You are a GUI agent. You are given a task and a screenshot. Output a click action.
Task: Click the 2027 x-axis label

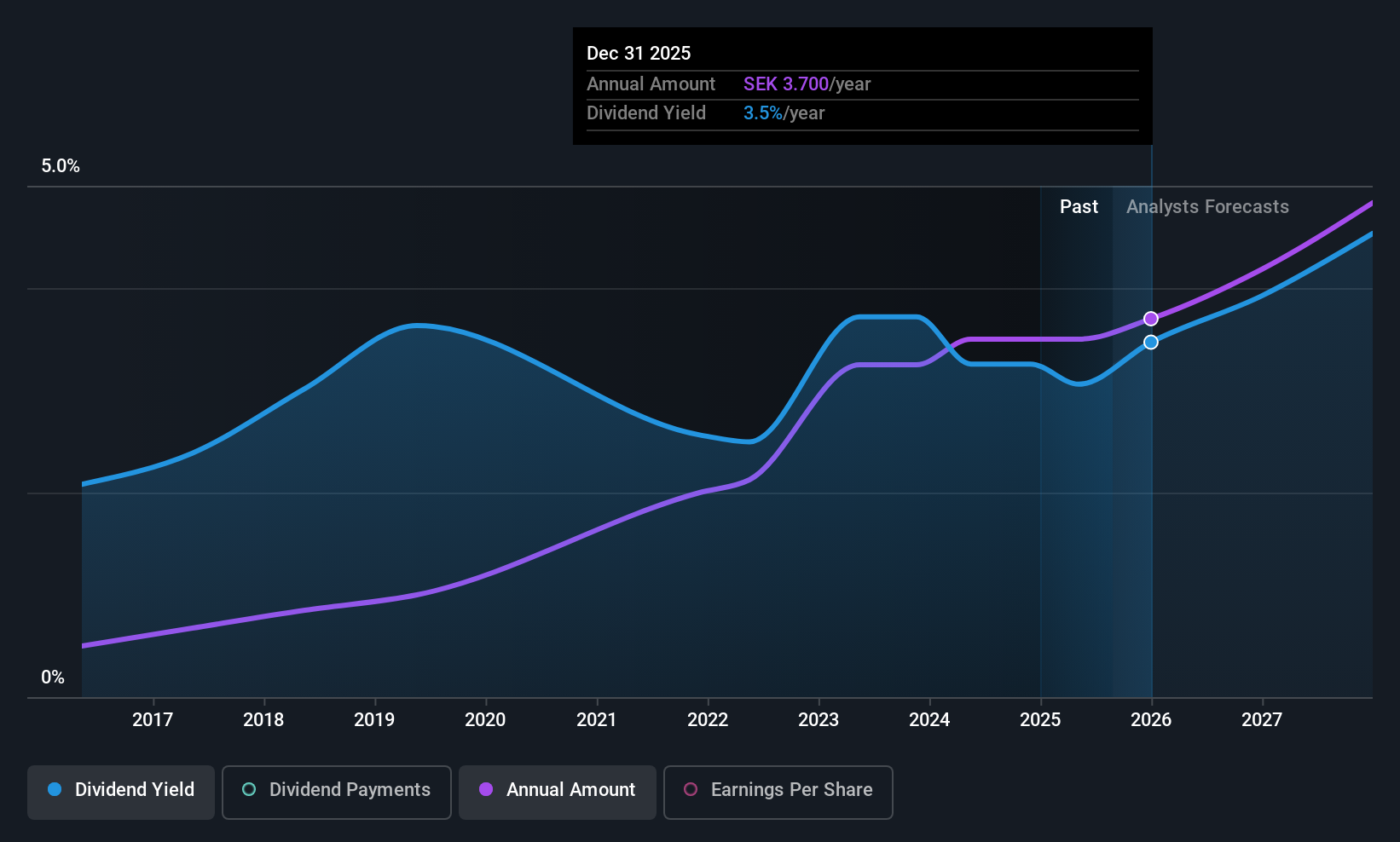[1262, 720]
